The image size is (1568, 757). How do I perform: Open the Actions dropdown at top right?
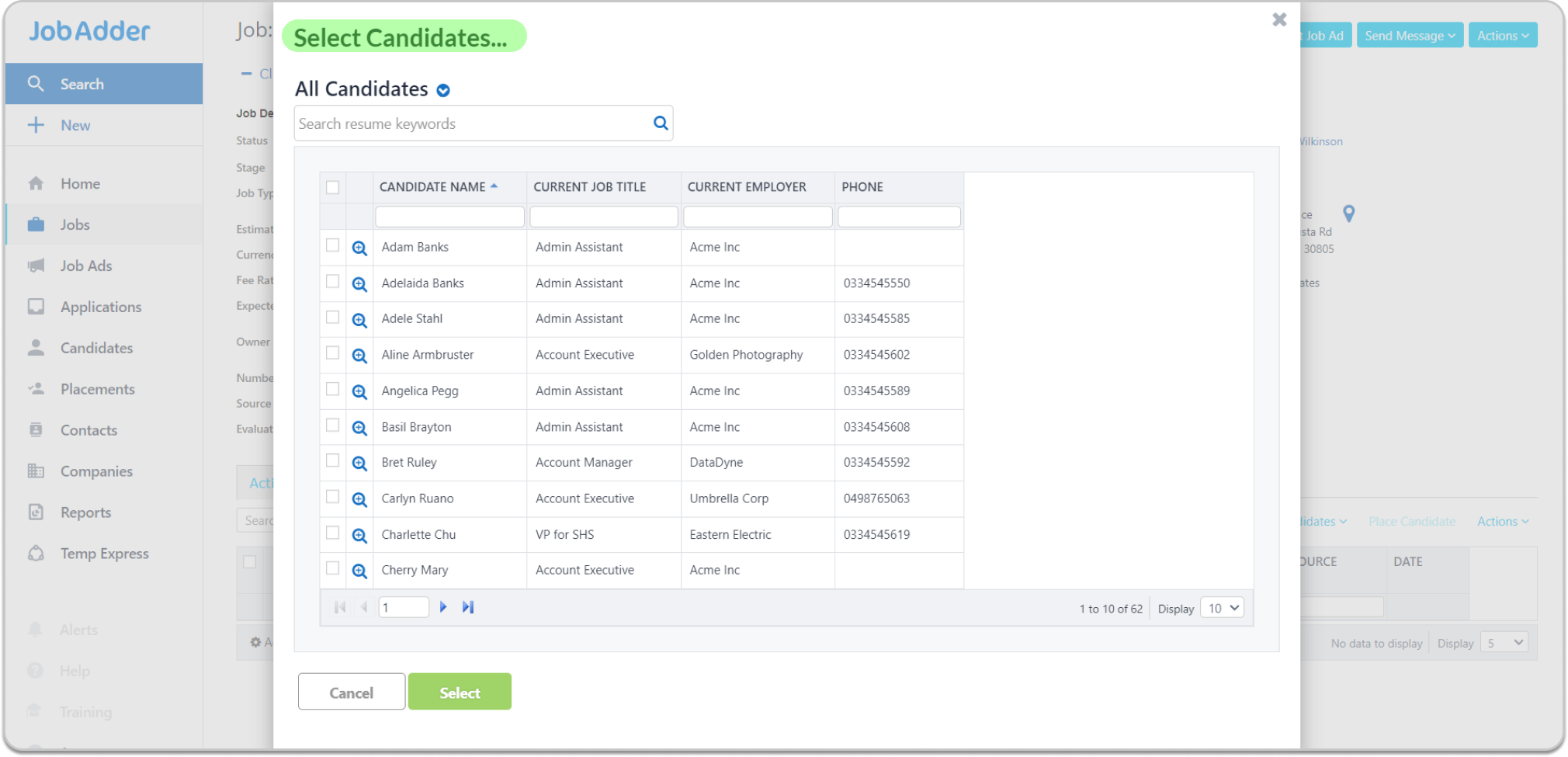(1501, 35)
